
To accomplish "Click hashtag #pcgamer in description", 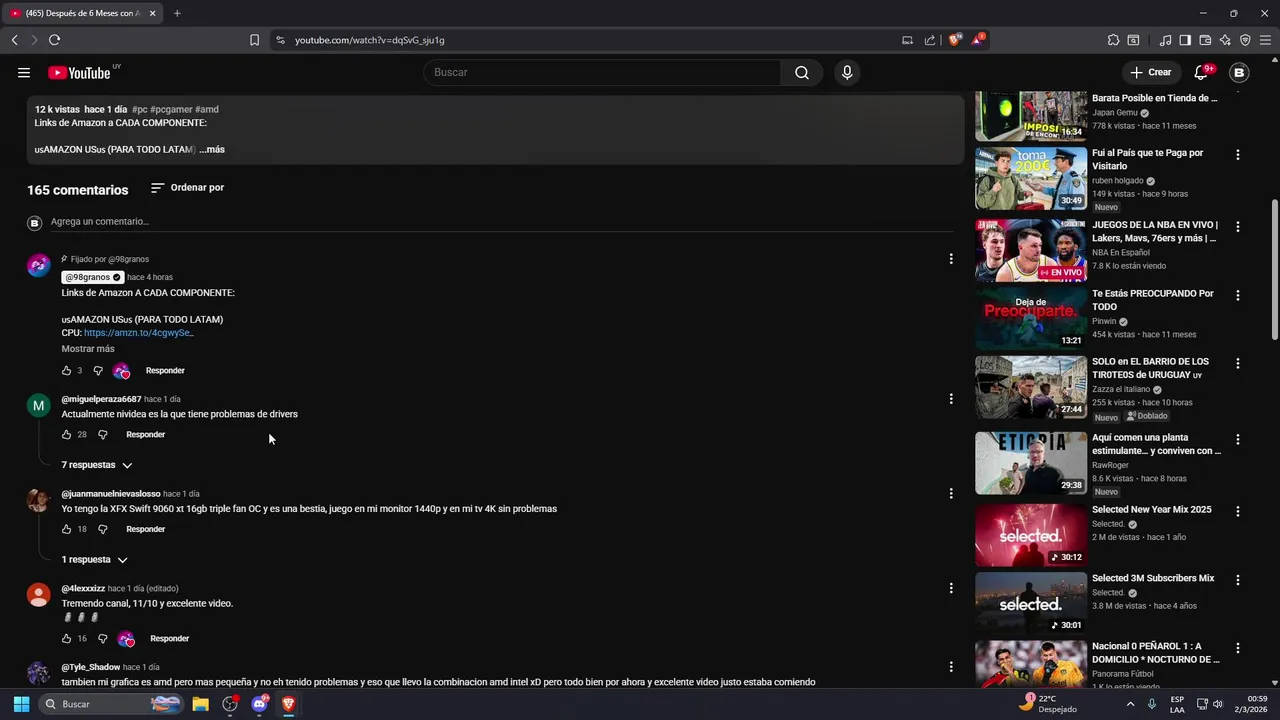I will [171, 109].
